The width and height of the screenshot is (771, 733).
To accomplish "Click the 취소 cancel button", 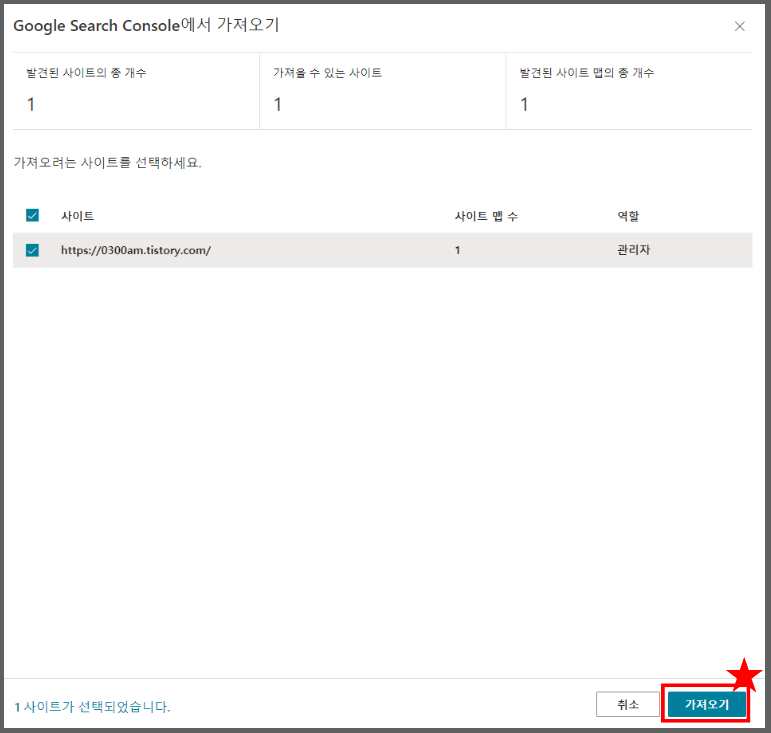I will pos(627,704).
